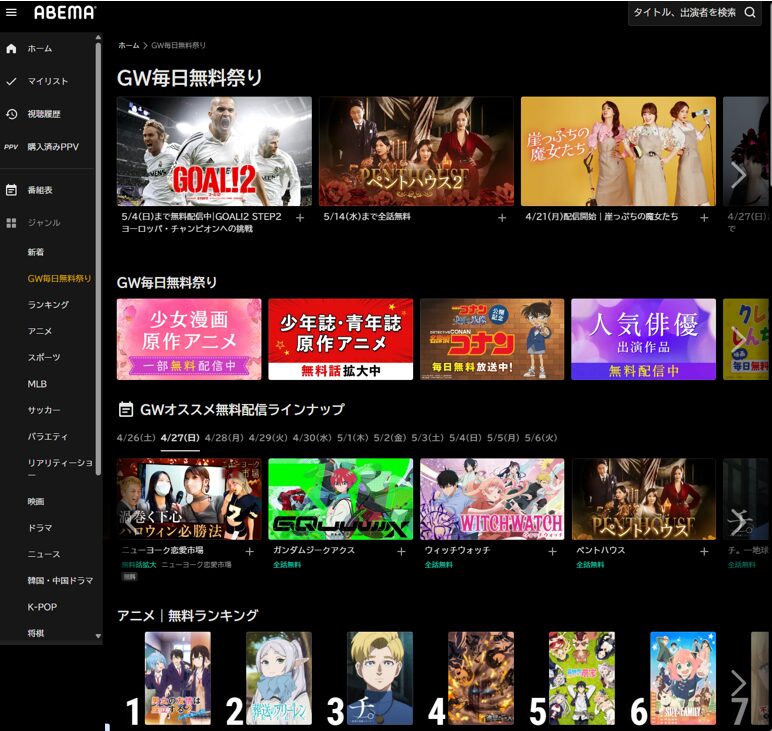
Task: Click ホーム breadcrumb link
Action: [129, 45]
